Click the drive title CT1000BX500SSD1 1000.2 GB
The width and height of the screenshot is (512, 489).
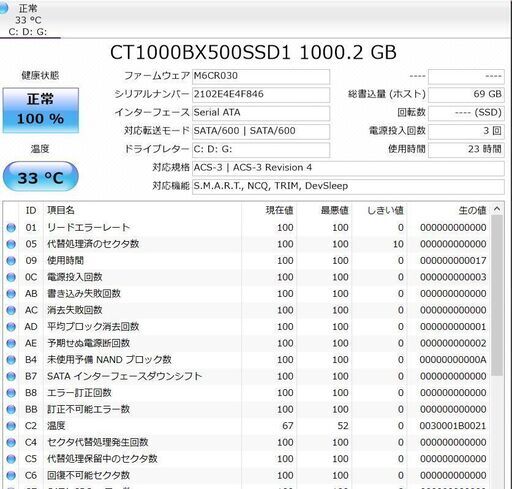point(253,52)
